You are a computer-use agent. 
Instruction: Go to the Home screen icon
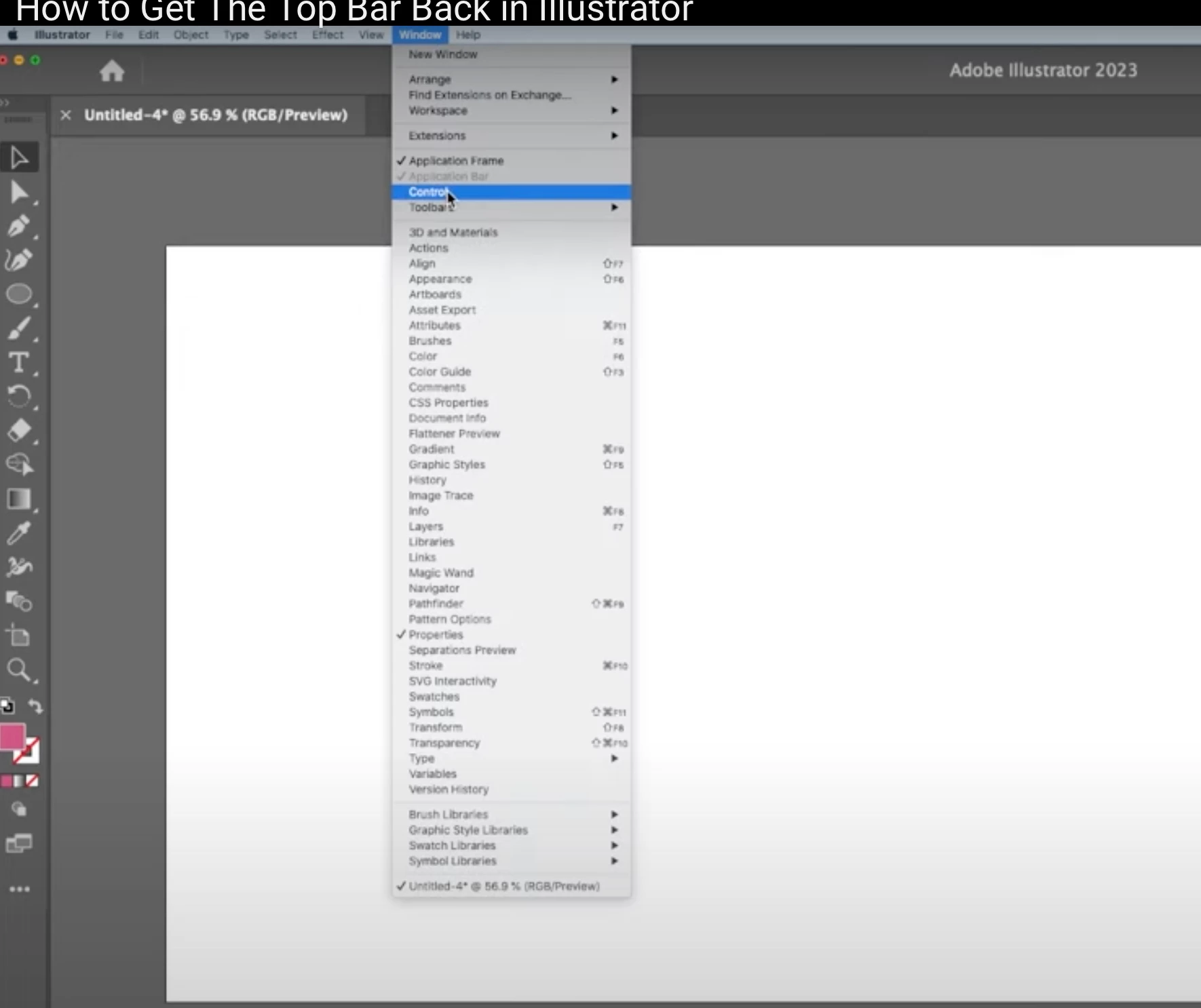coord(112,71)
